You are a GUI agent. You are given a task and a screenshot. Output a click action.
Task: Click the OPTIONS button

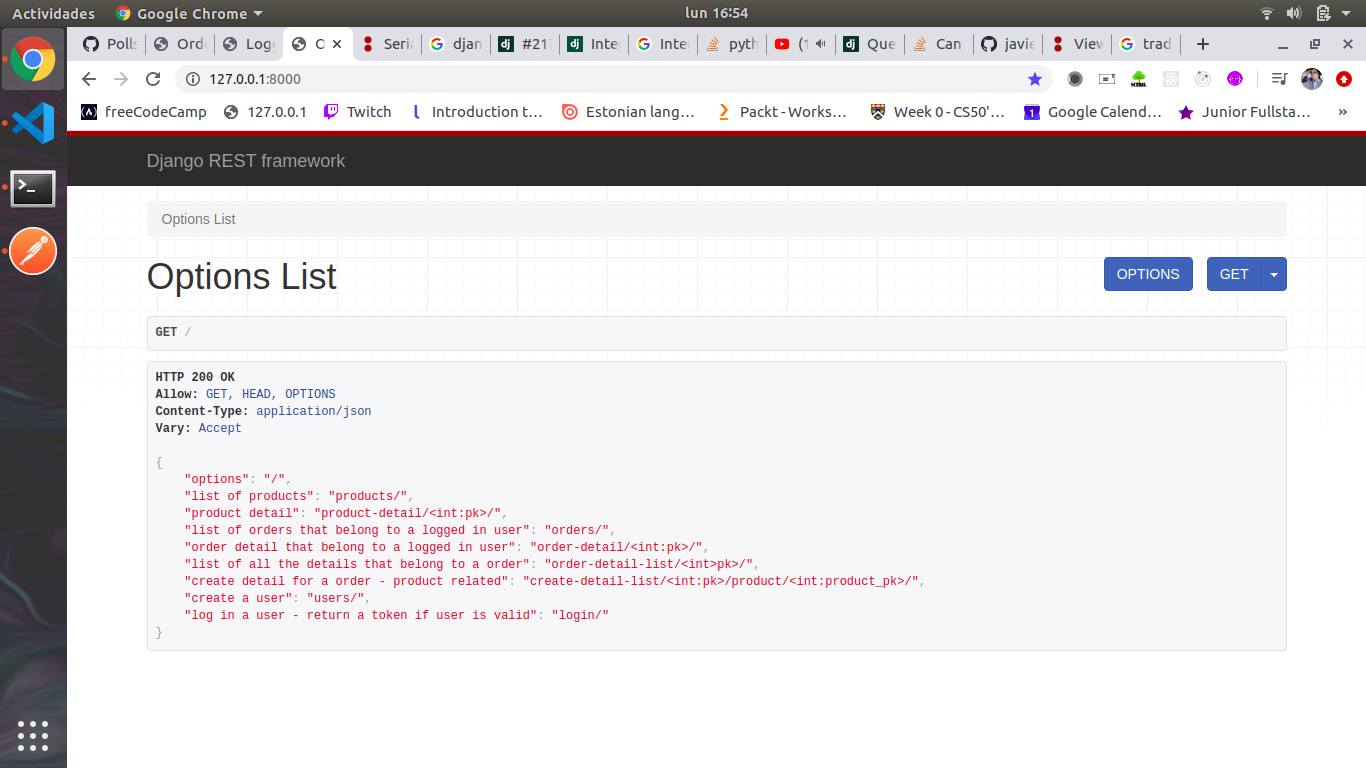(x=1148, y=274)
